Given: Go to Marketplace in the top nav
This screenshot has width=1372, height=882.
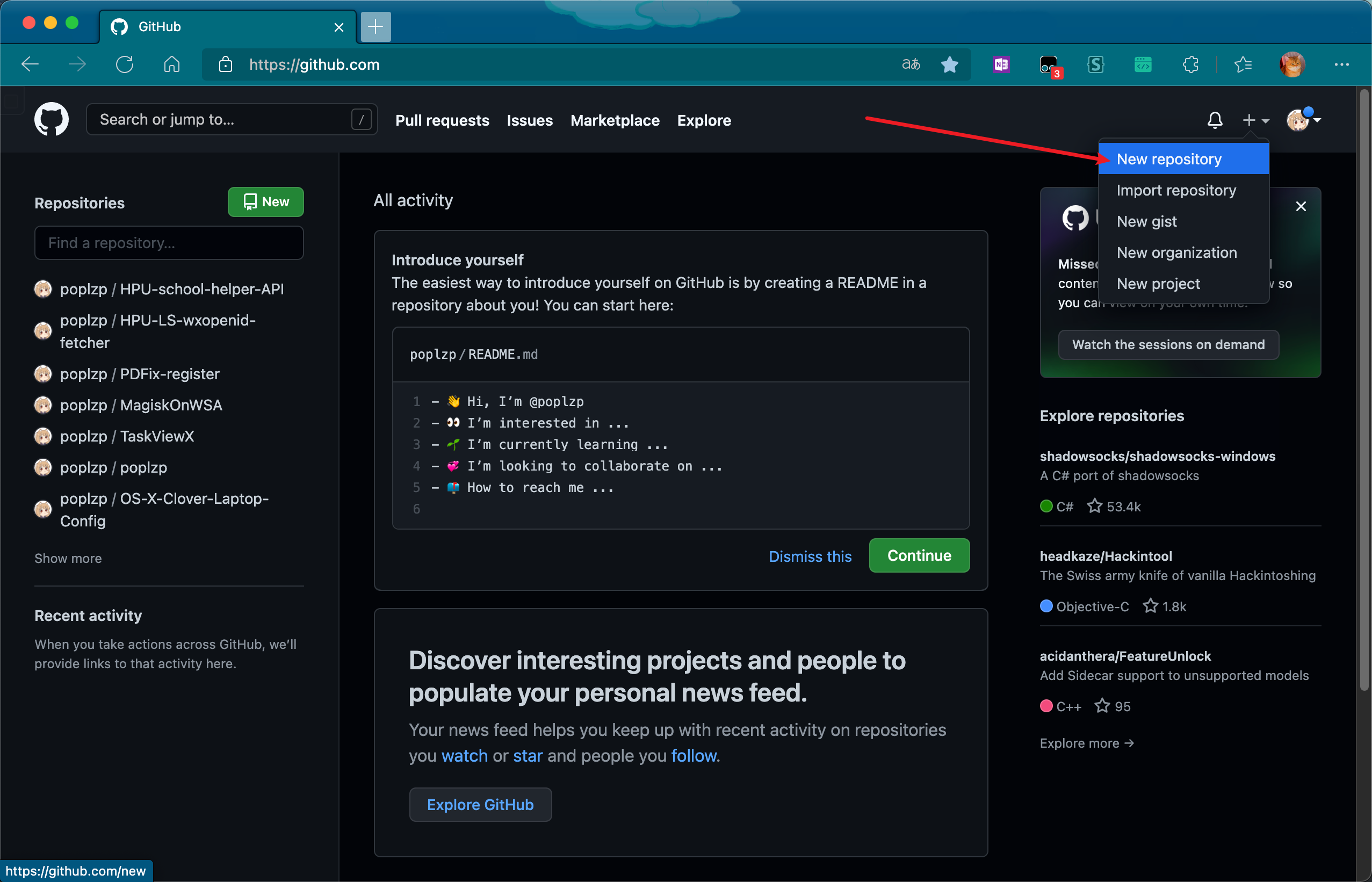Looking at the screenshot, I should point(615,120).
